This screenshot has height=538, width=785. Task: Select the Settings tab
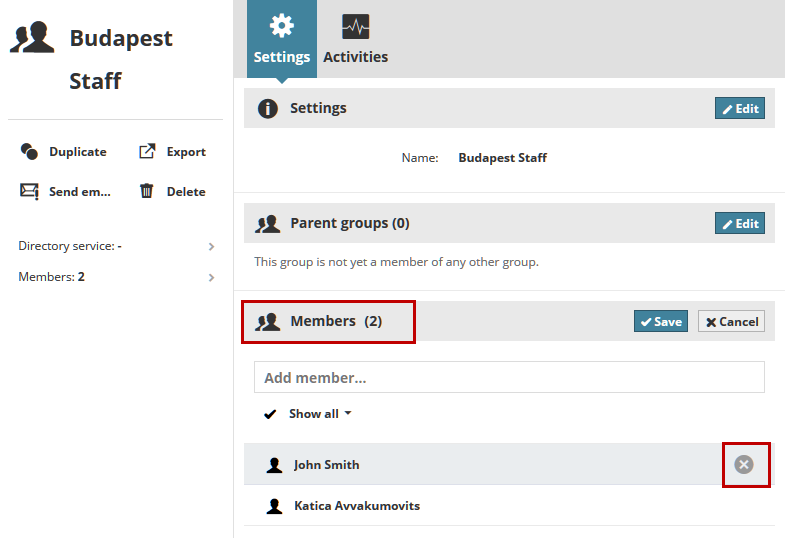pyautogui.click(x=282, y=40)
